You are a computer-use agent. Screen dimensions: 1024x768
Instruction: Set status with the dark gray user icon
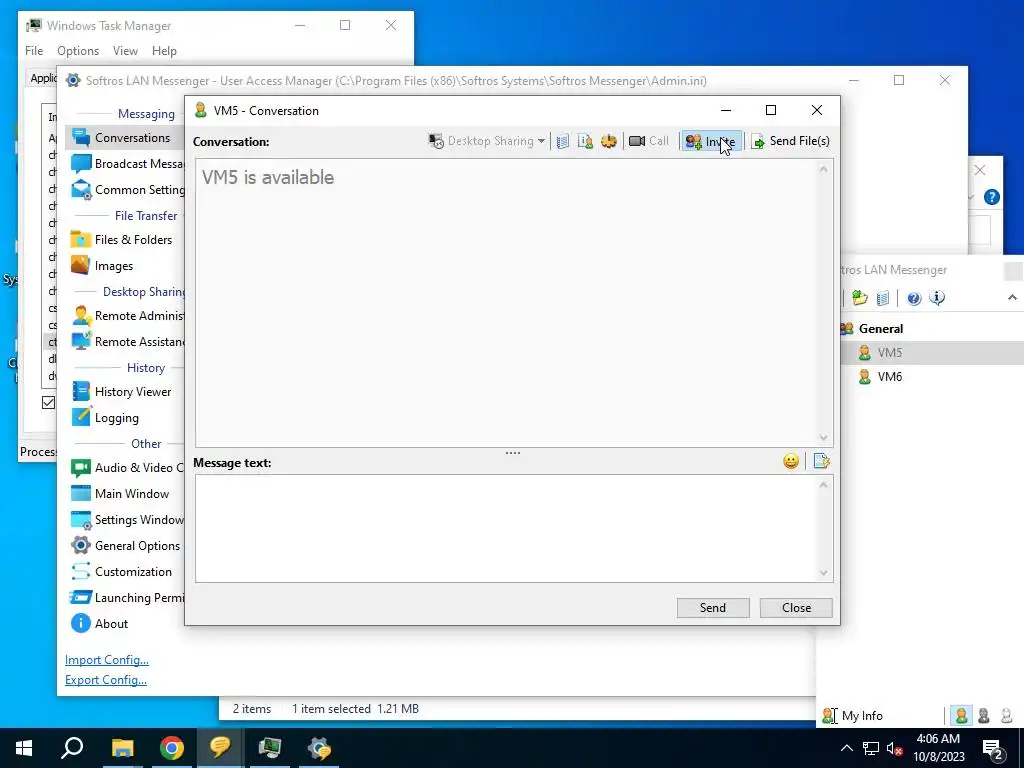point(984,716)
